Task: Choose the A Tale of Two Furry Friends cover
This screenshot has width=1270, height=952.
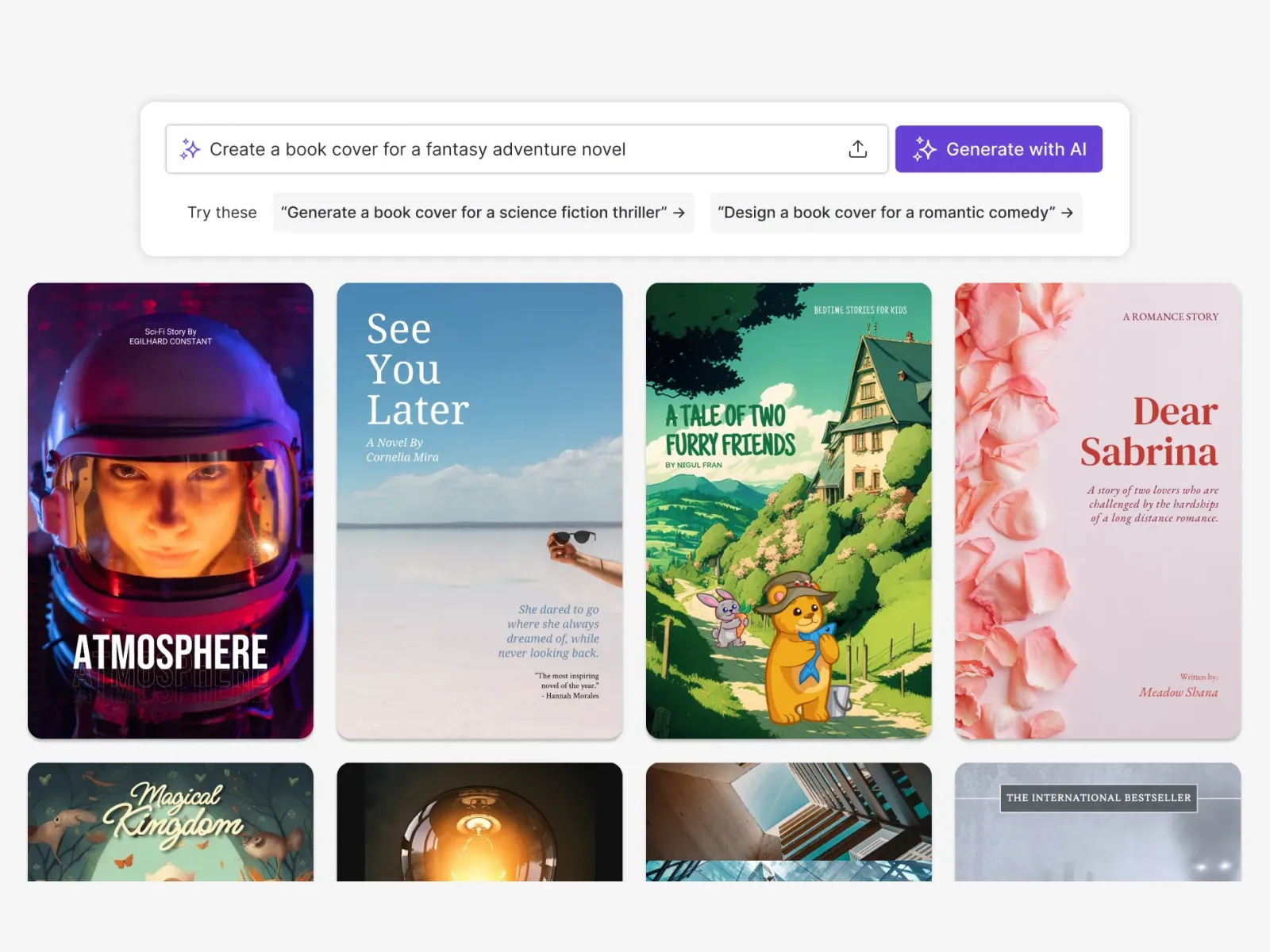Action: 788,510
